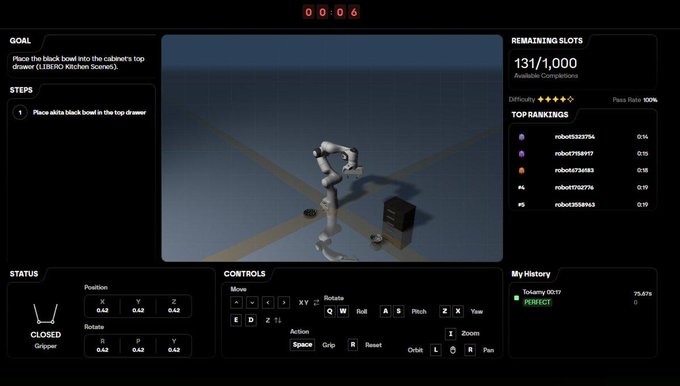Click the My History heading

(531, 274)
